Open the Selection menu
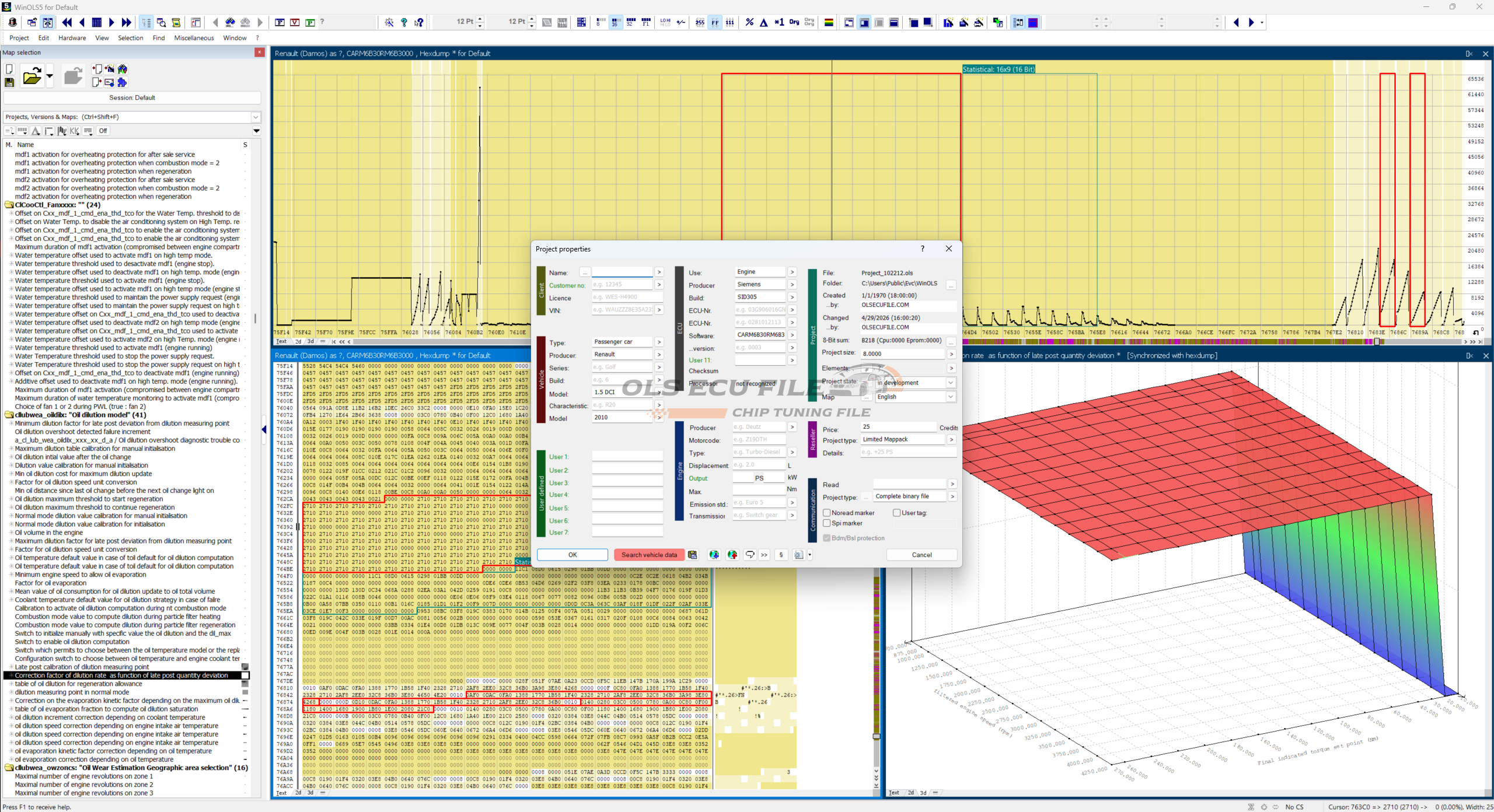The width and height of the screenshot is (1494, 812). tap(131, 38)
